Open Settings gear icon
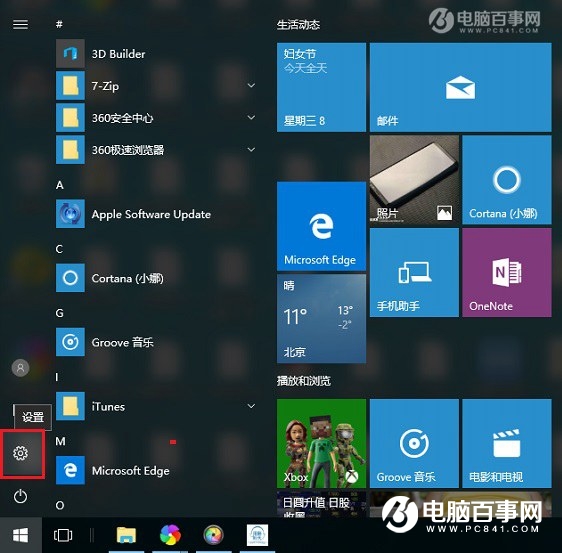This screenshot has width=562, height=553. pyautogui.click(x=20, y=453)
